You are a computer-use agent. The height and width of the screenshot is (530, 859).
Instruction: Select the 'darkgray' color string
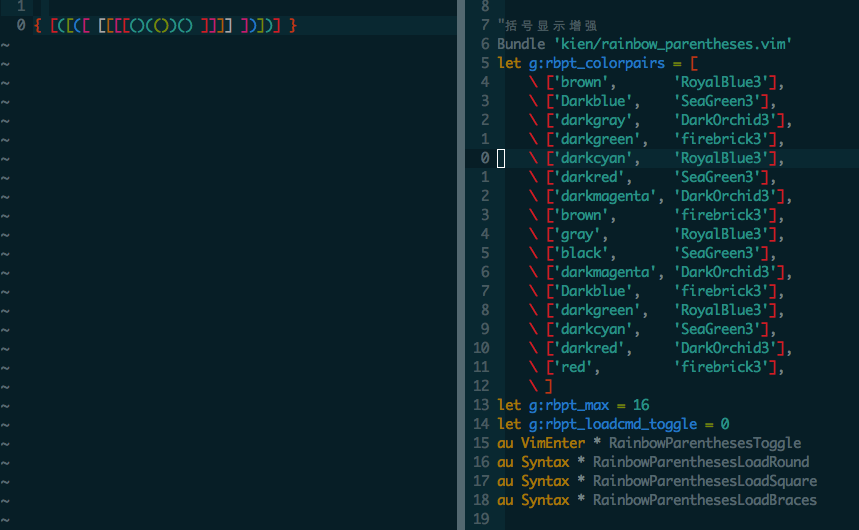[x=587, y=120]
